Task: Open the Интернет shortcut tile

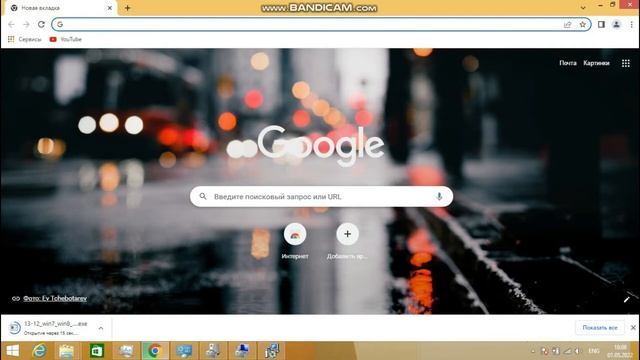Action: tap(295, 241)
